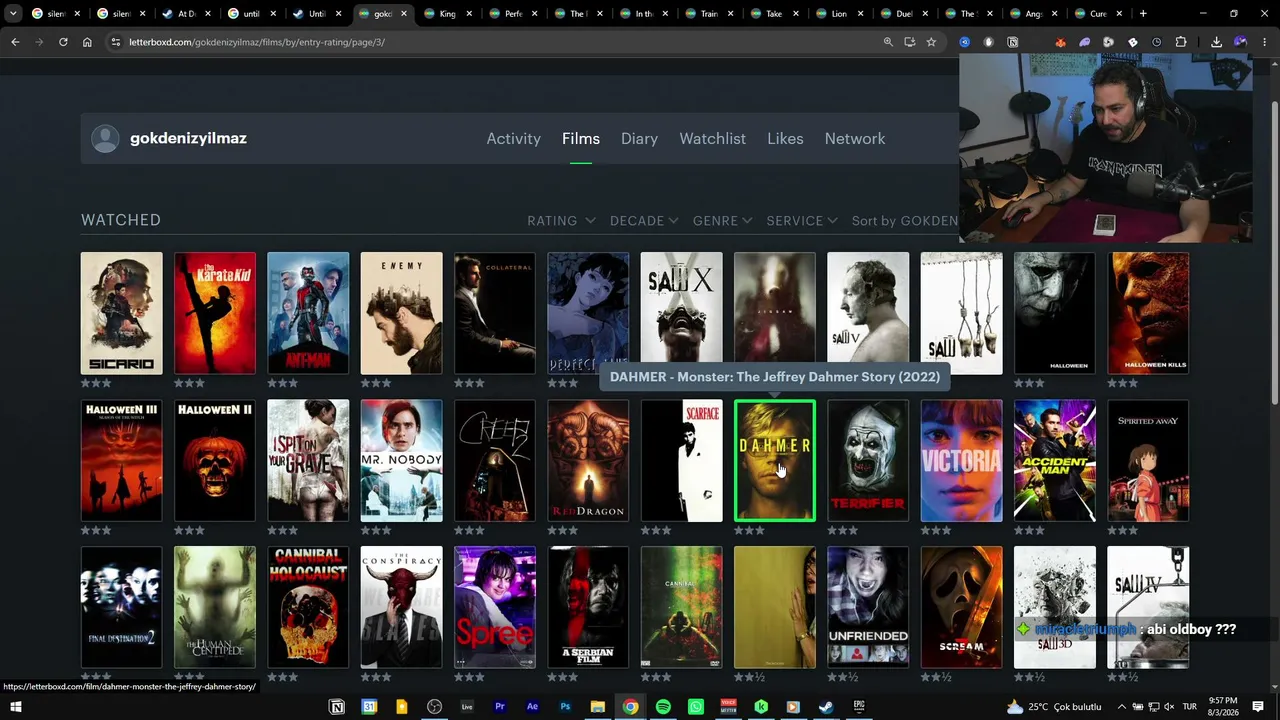Screen dimensions: 1280x720
Task: Open gokdenizyilmaz profile avatar
Action: click(x=105, y=139)
